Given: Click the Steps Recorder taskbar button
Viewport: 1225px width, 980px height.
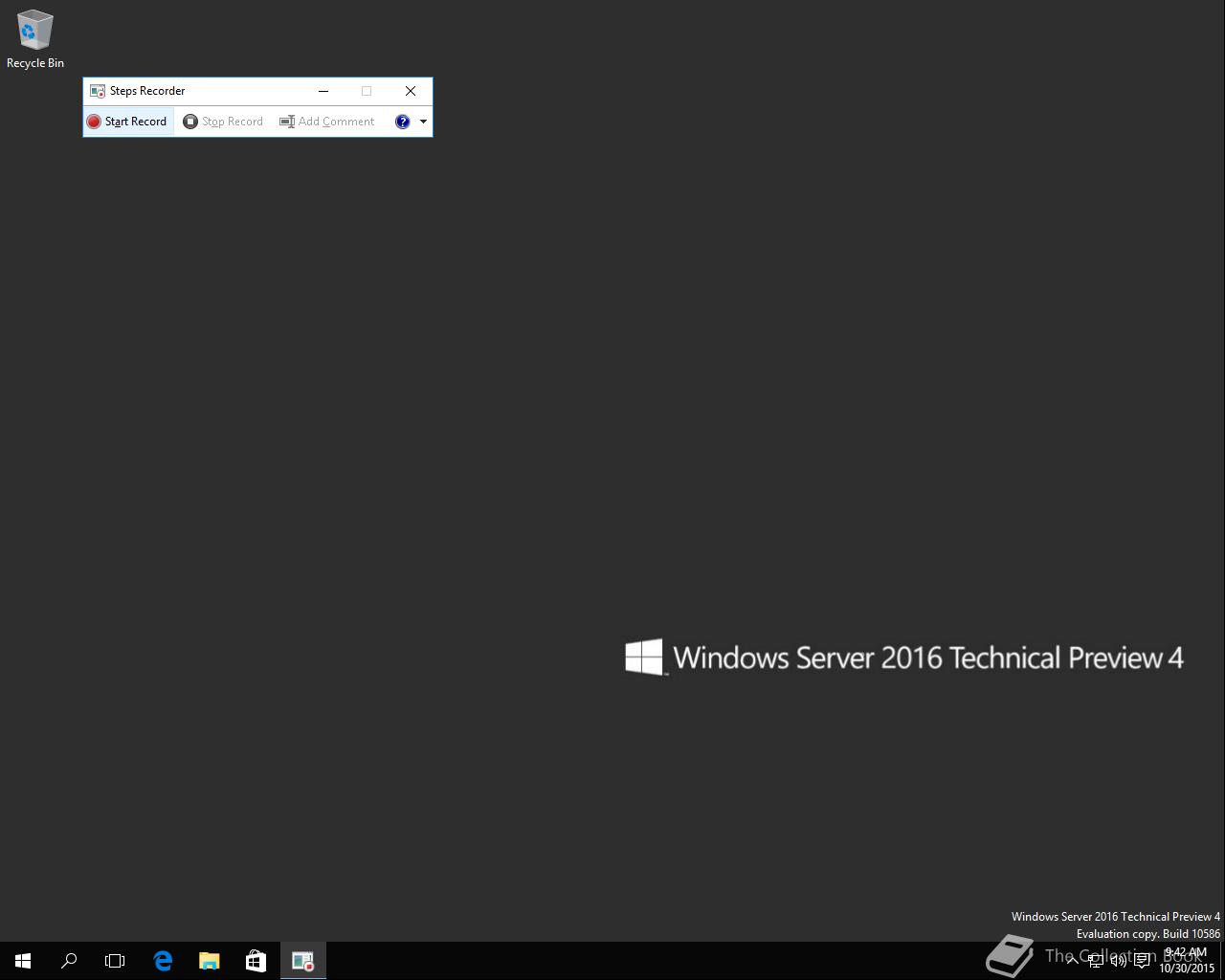Looking at the screenshot, I should click(x=302, y=961).
